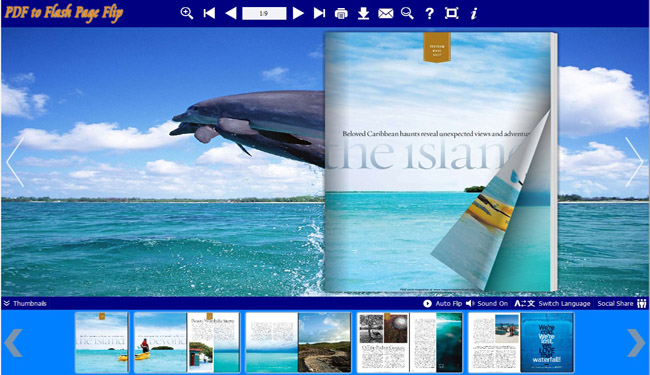Image resolution: width=650 pixels, height=375 pixels.
Task: Open the thumbnail spread with the red kayaker
Action: [187, 343]
